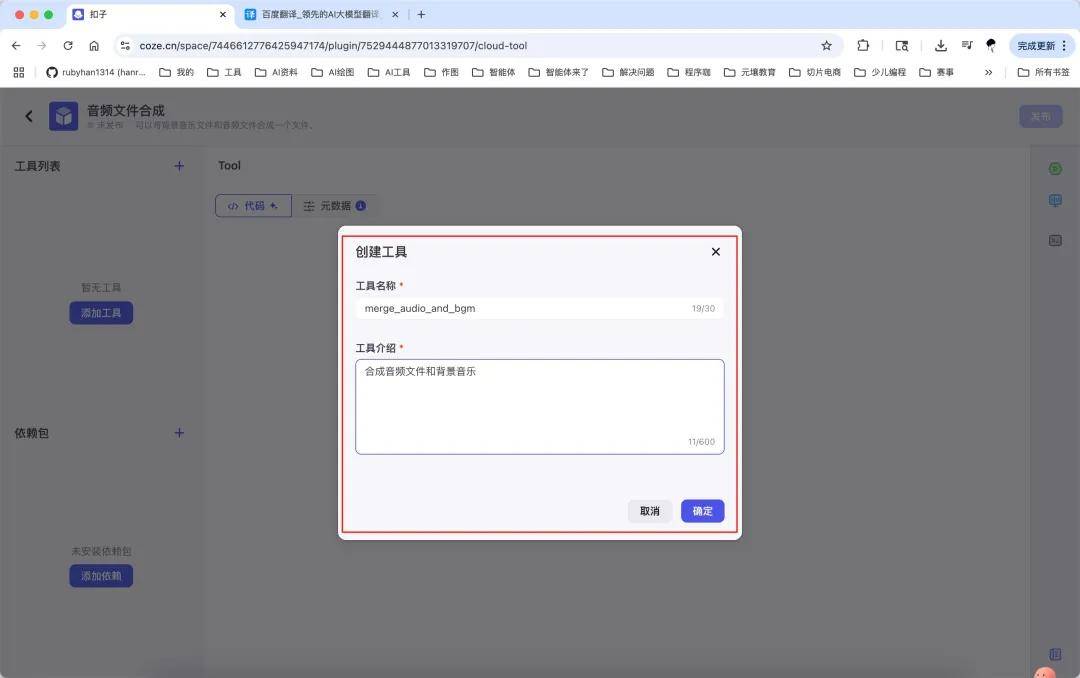Click plus icon next to 依赖包
This screenshot has width=1080, height=678.
[179, 433]
